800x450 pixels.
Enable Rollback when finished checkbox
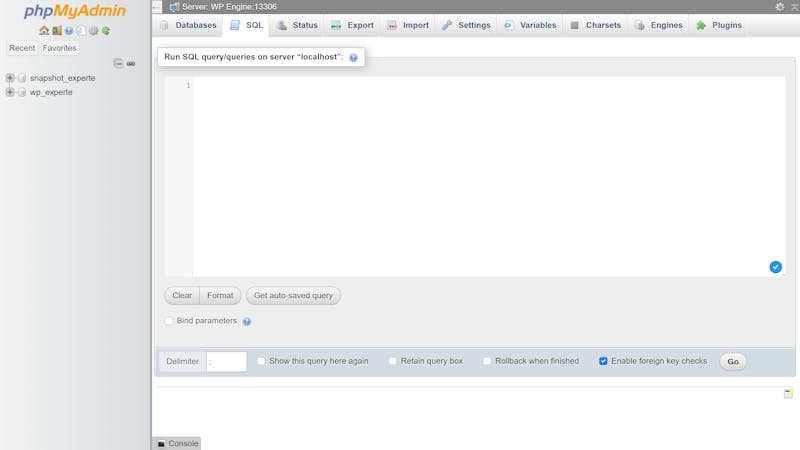click(x=487, y=361)
